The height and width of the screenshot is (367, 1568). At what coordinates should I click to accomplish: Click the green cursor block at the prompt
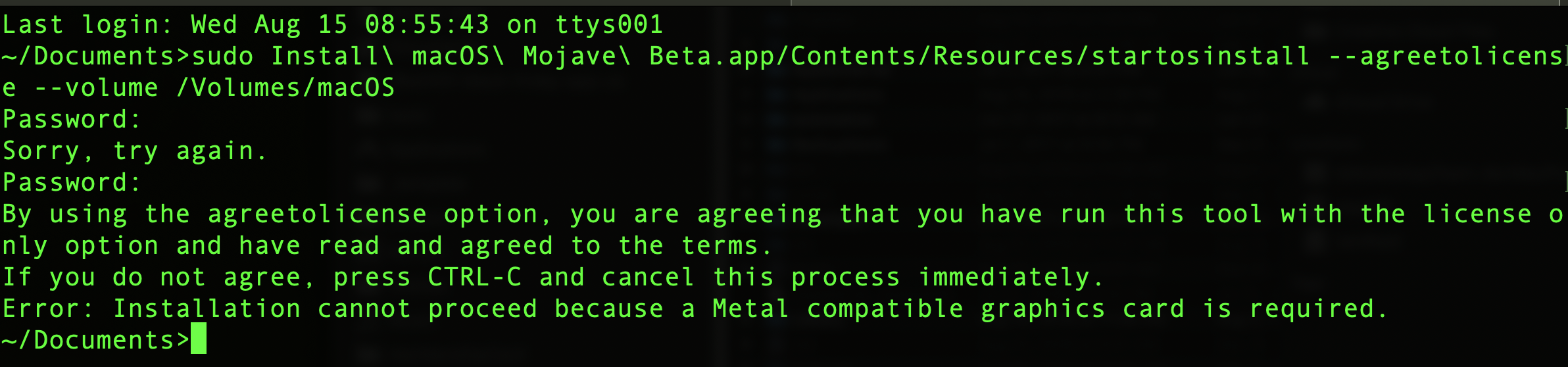198,339
